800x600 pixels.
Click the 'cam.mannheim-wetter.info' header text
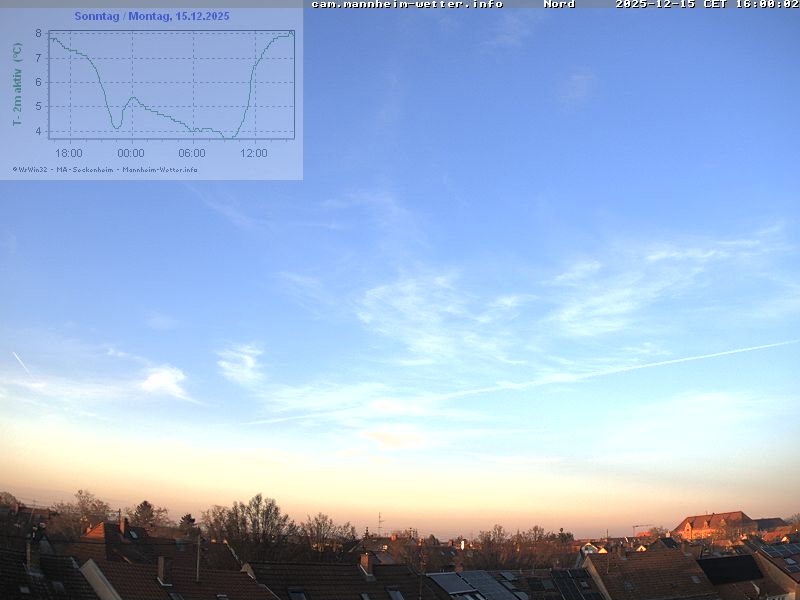click(407, 4)
